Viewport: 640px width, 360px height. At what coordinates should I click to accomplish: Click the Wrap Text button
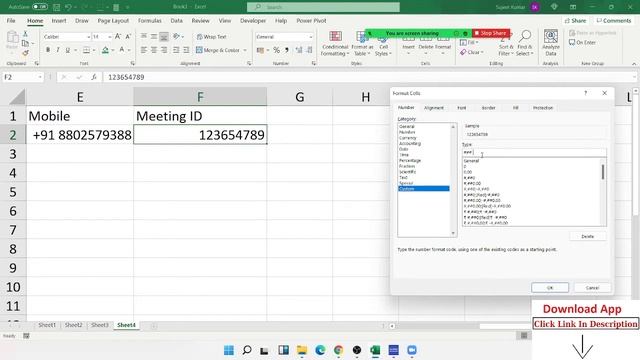click(x=211, y=37)
